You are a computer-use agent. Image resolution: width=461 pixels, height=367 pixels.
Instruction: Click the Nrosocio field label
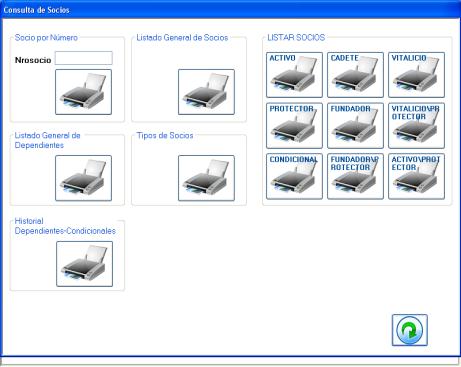33,60
